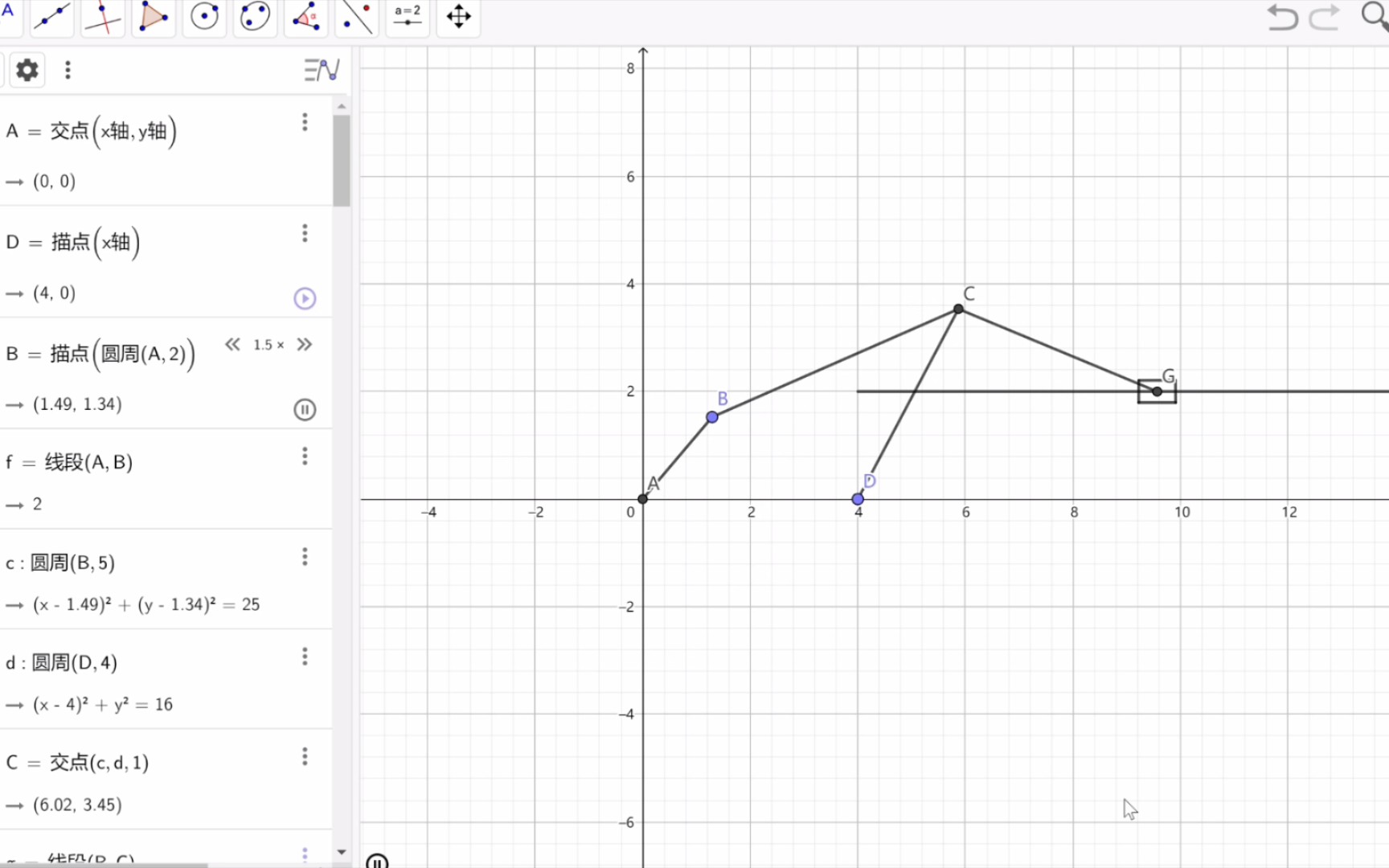Select the C = 交点(c, d, 1) definition
The image size is (1389, 868).
click(77, 763)
